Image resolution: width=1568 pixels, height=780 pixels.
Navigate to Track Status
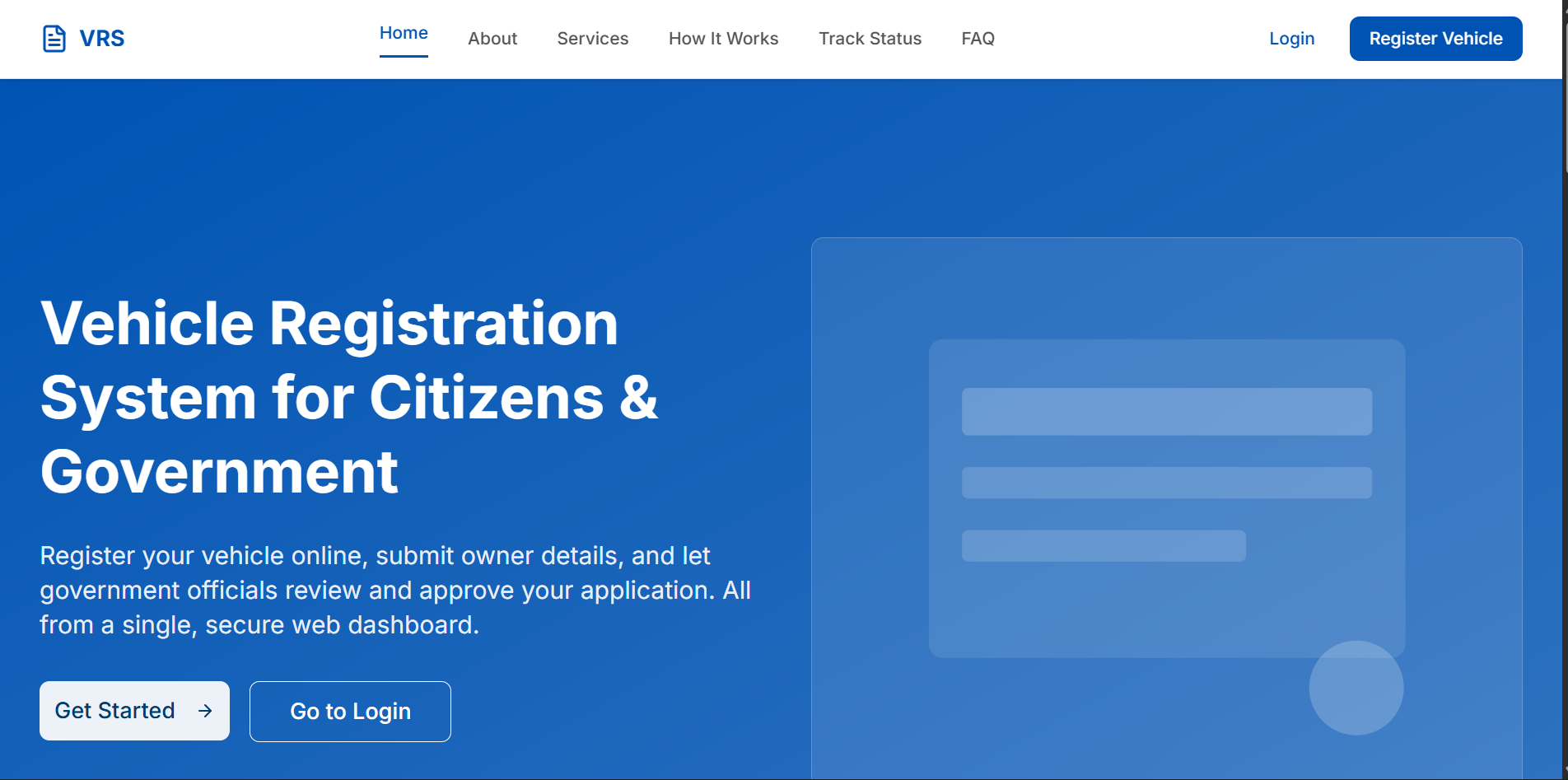(870, 39)
